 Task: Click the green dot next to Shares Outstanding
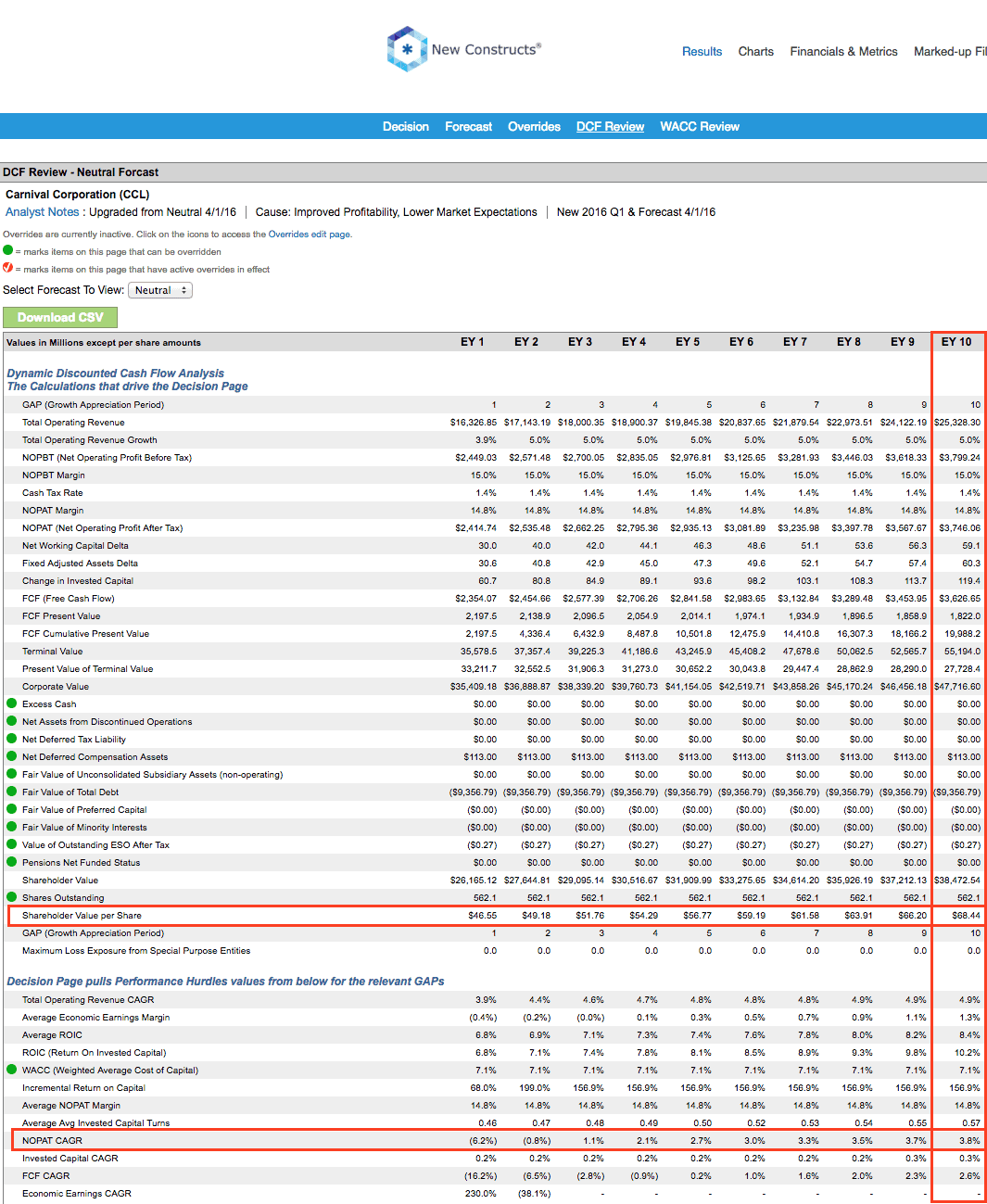[12, 897]
